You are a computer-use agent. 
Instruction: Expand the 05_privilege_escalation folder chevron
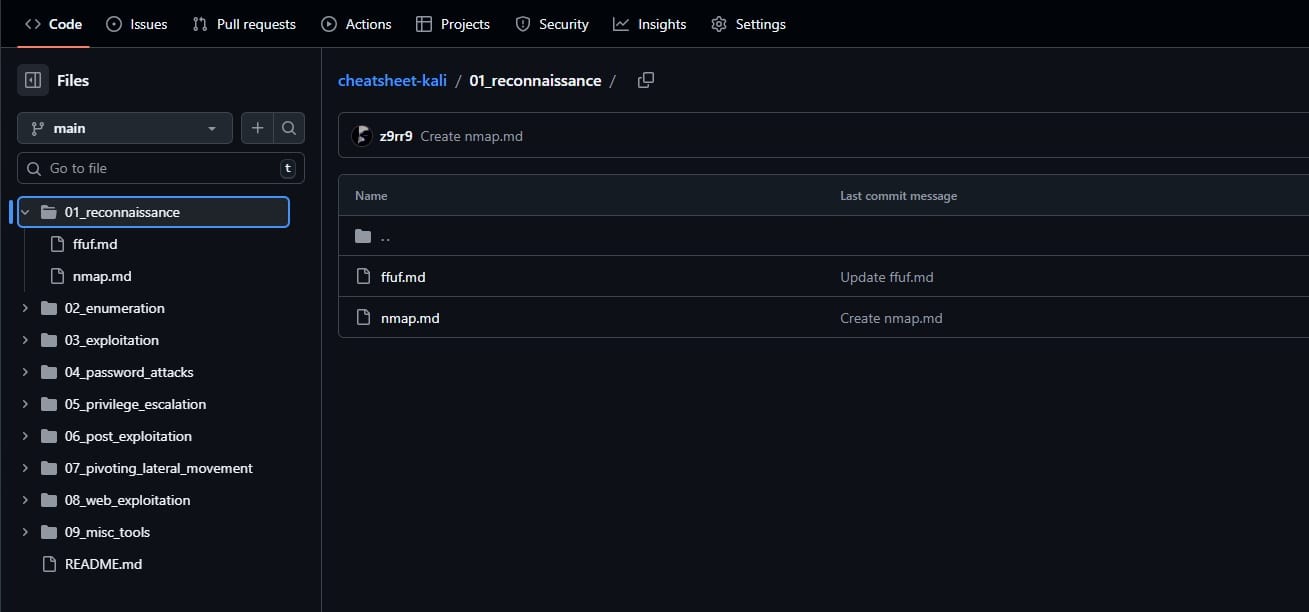point(25,404)
